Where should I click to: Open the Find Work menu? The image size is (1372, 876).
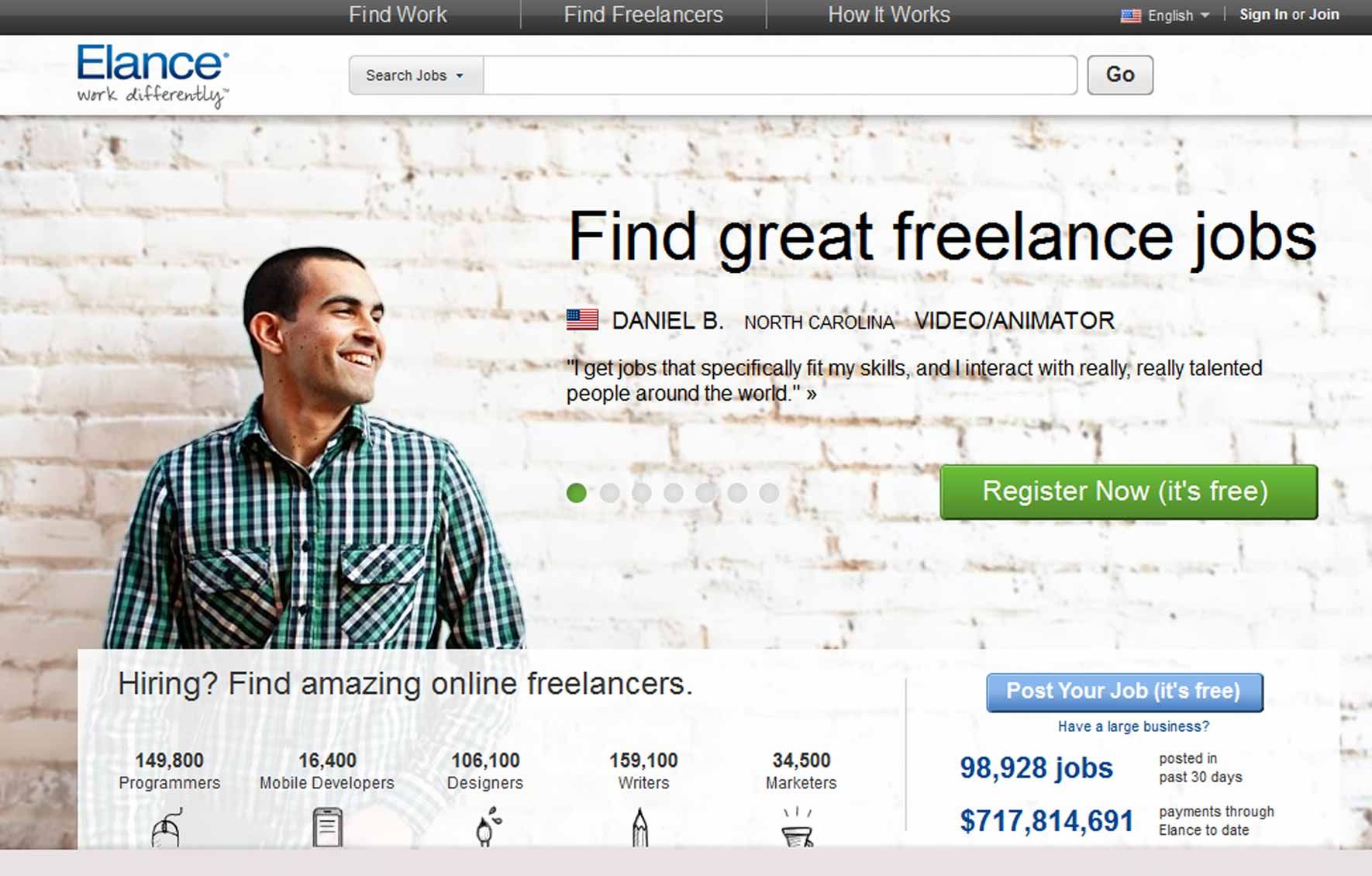pyautogui.click(x=398, y=15)
